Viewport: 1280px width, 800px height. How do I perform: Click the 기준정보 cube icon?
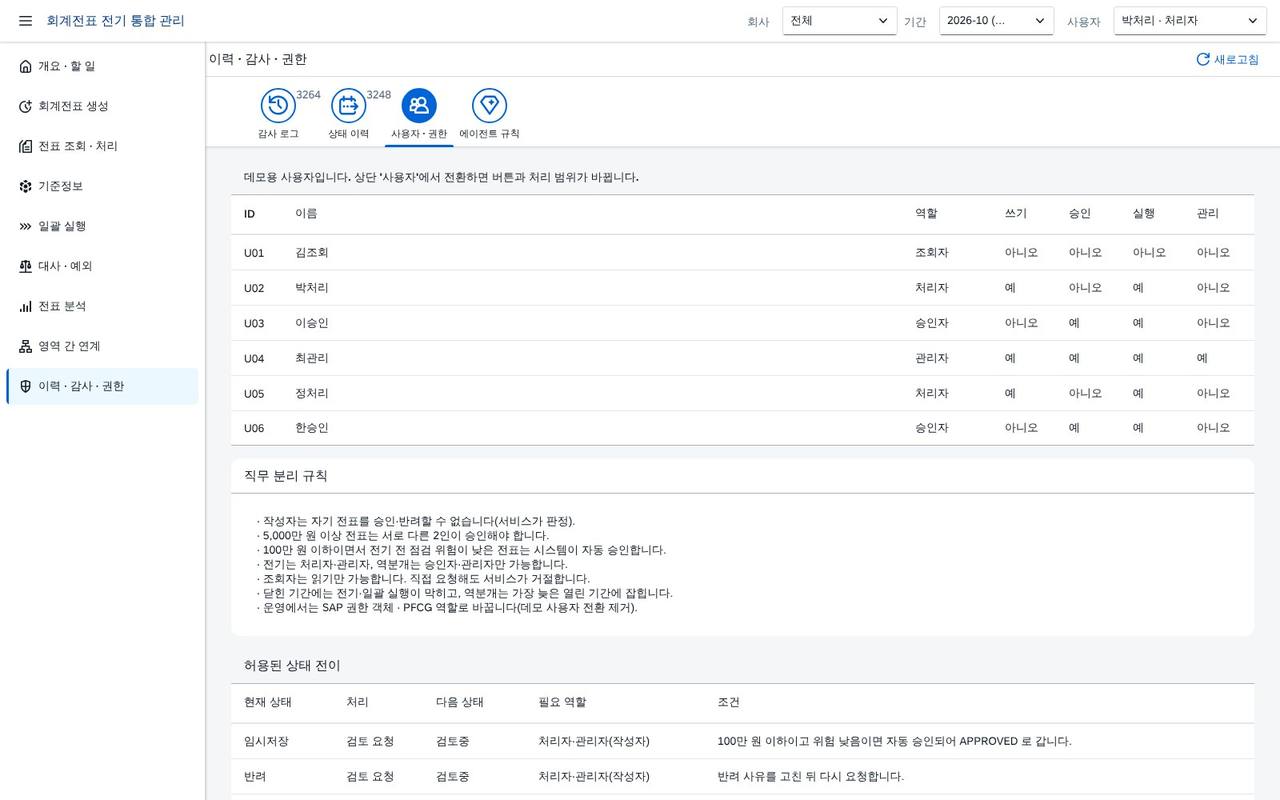(26, 186)
